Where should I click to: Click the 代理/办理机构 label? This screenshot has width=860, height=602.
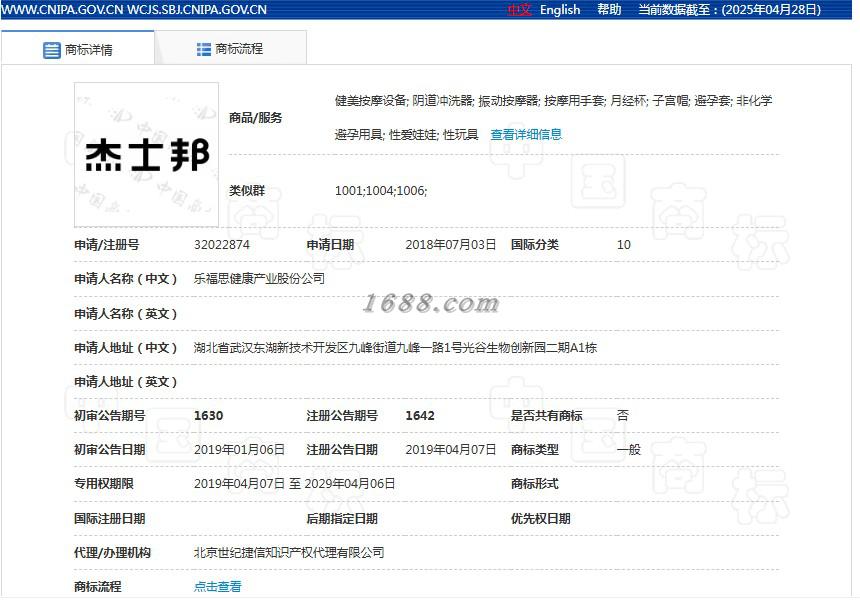click(112, 552)
